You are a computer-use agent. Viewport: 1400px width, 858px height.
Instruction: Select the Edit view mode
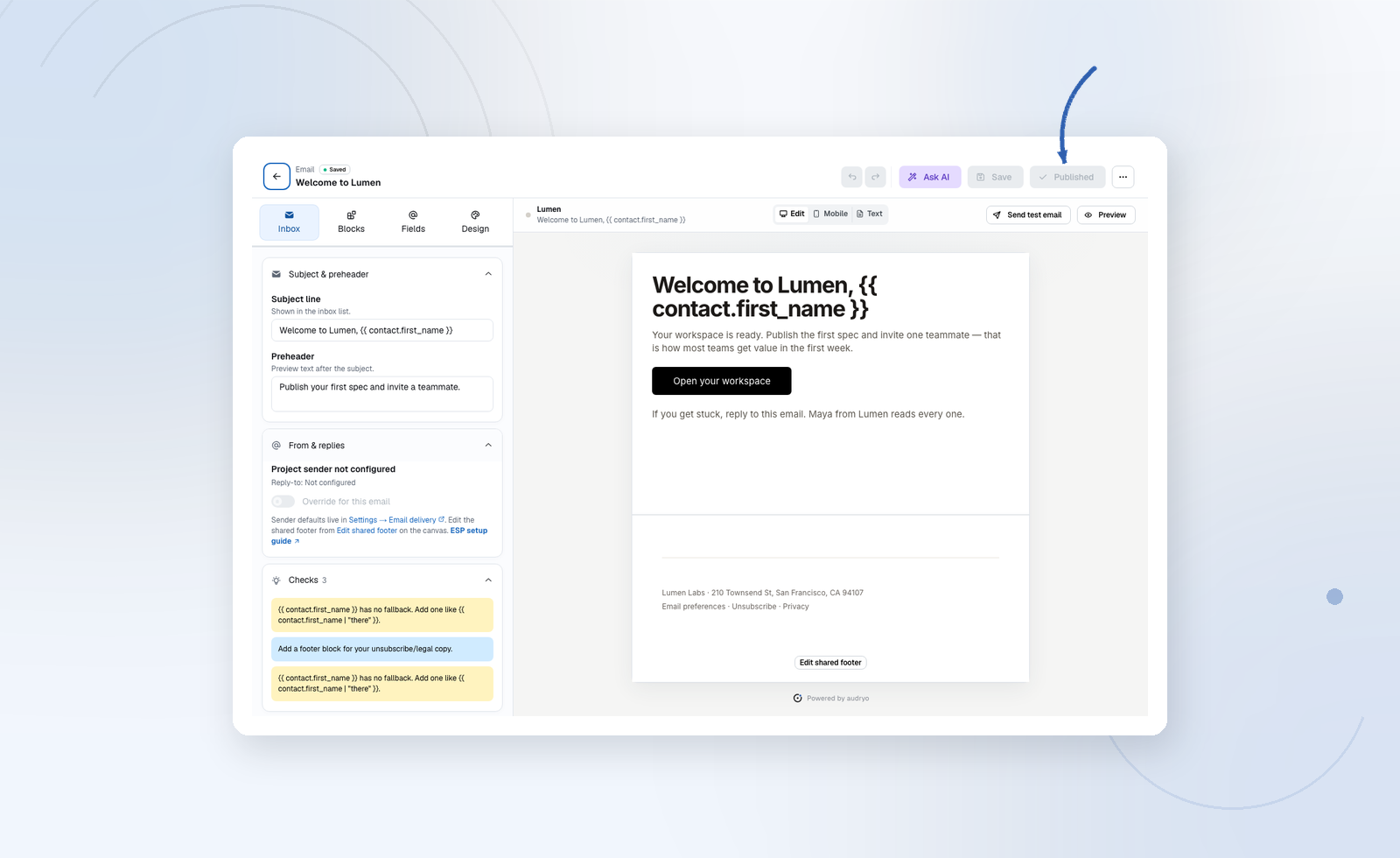(792, 214)
